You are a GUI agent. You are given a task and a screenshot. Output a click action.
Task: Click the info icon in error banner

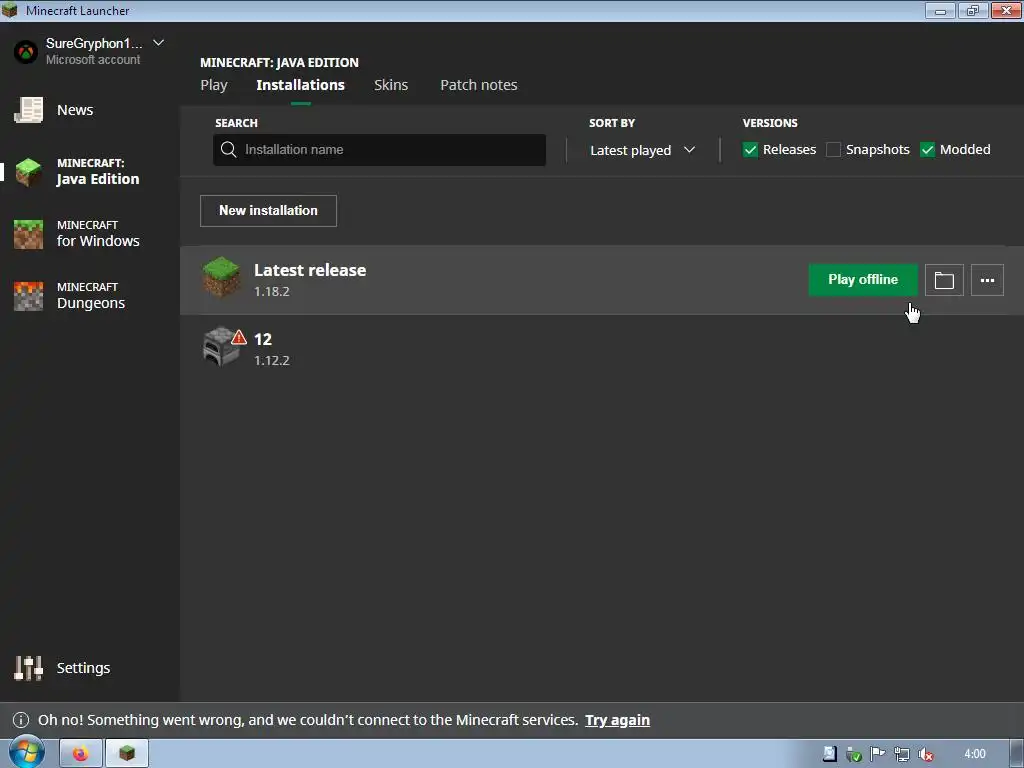point(21,720)
